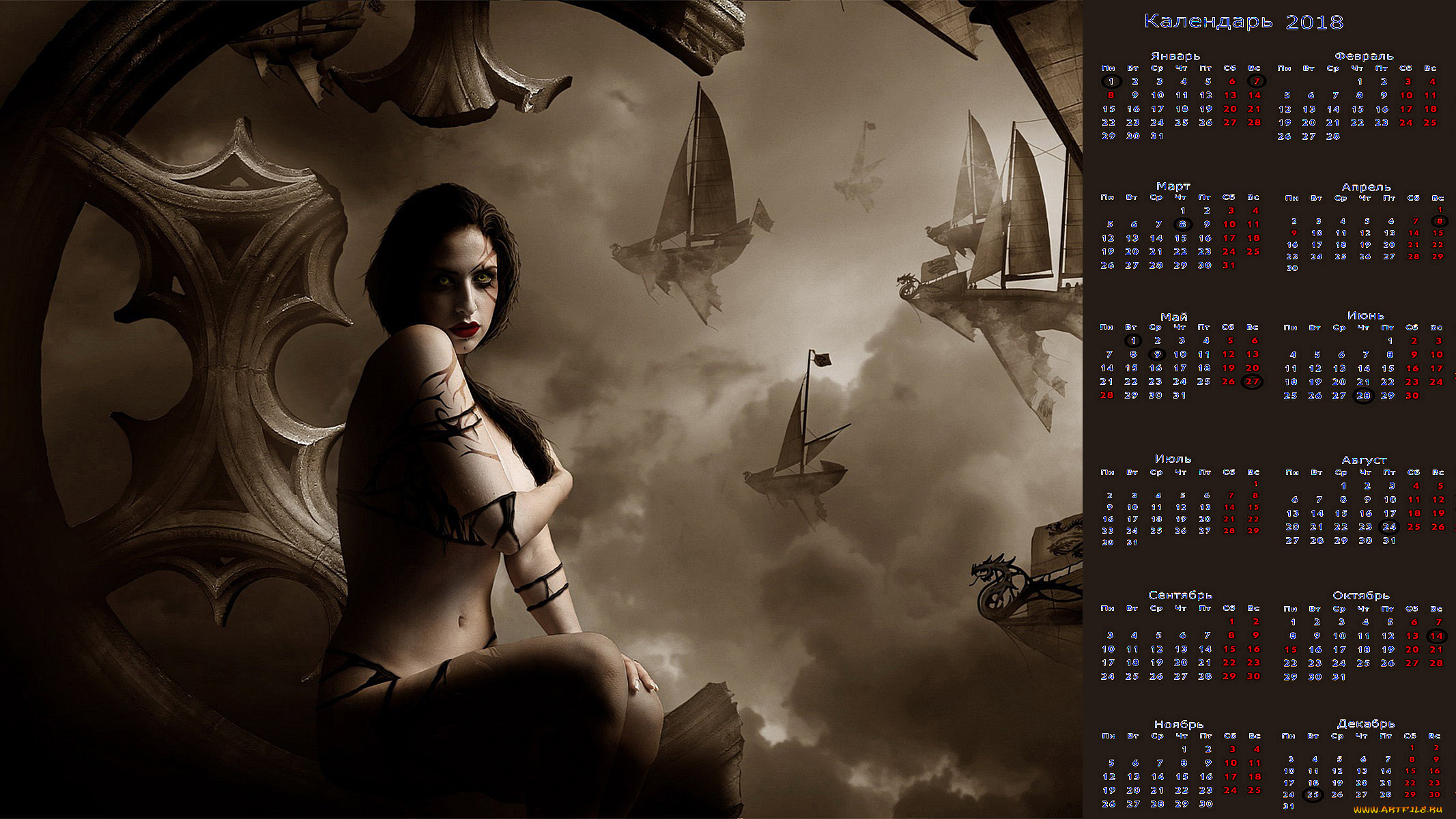Screen dimensions: 1456x819
Task: Click date 28 in Февраль
Action: [x=1333, y=136]
